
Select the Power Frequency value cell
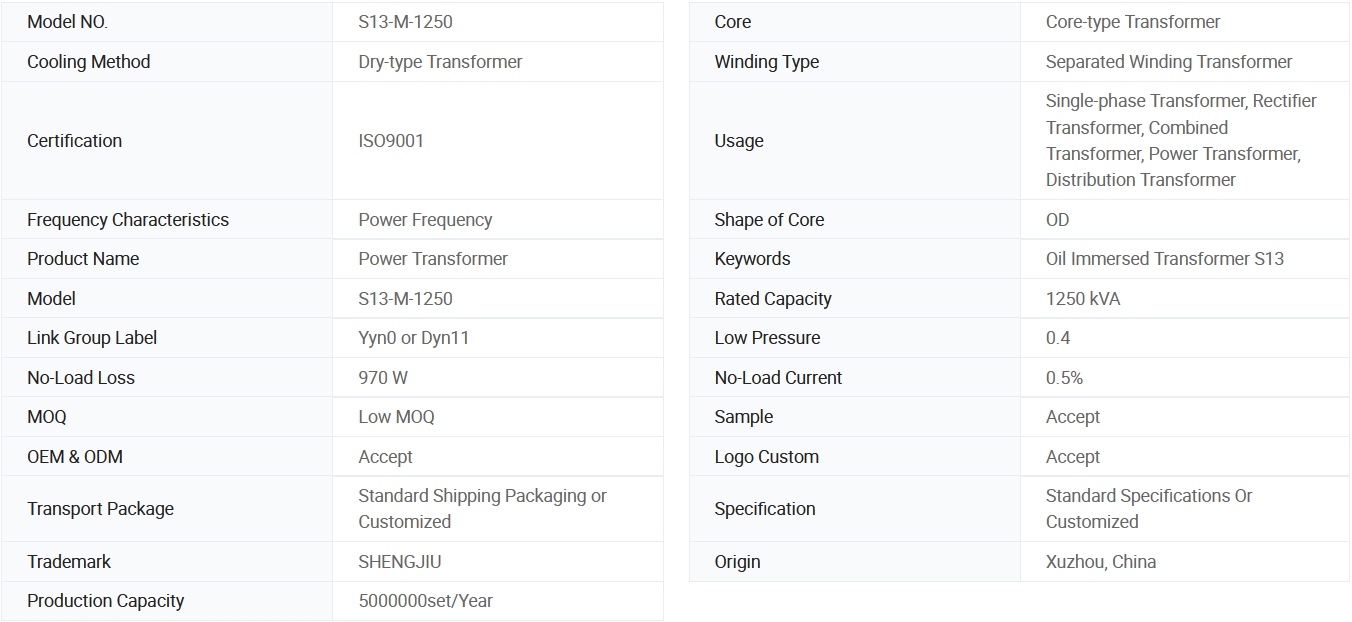(x=425, y=220)
